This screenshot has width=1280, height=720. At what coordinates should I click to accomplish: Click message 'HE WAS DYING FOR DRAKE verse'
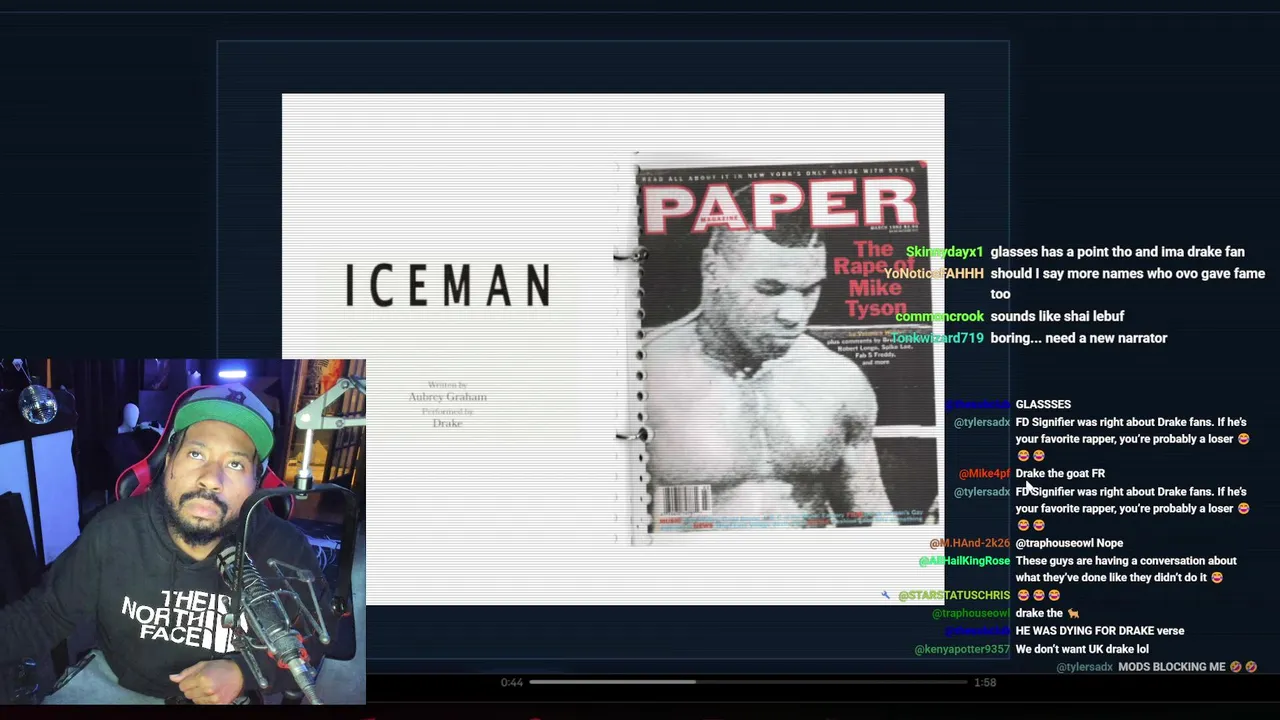[x=1100, y=631]
